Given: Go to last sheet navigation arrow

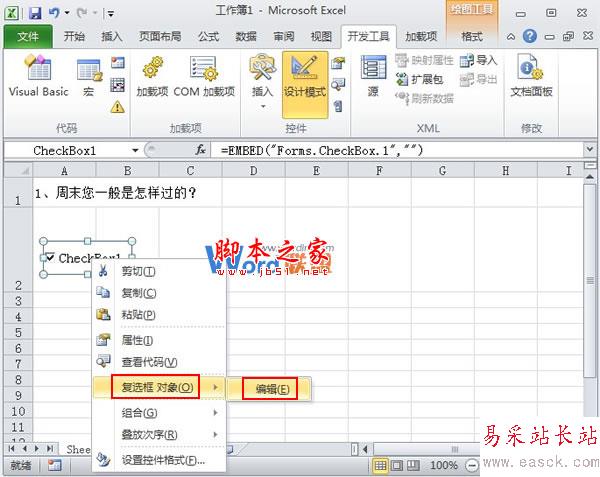Looking at the screenshot, I should click(x=50, y=448).
